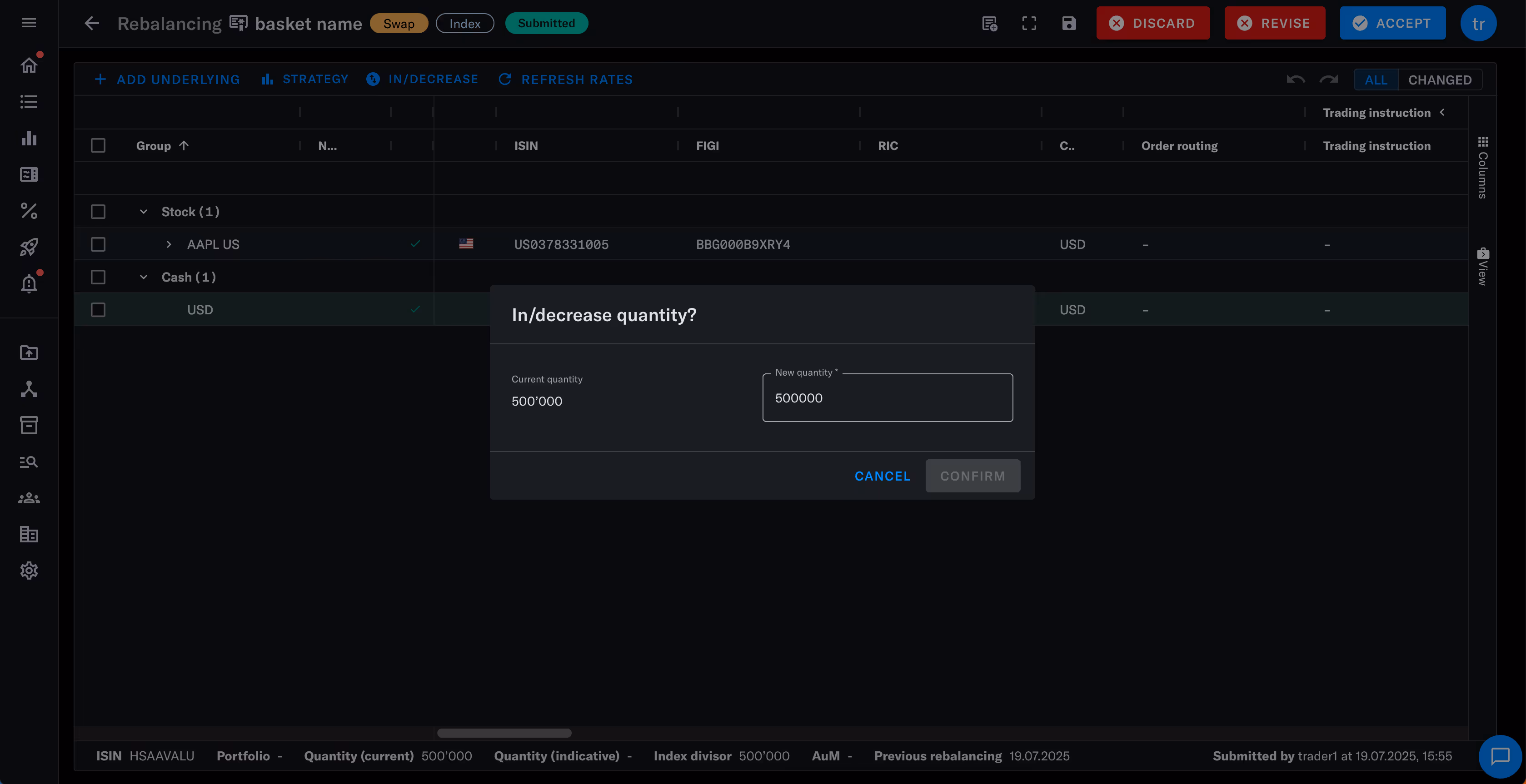Open the alerts bell icon
The image size is (1526, 784).
(29, 284)
